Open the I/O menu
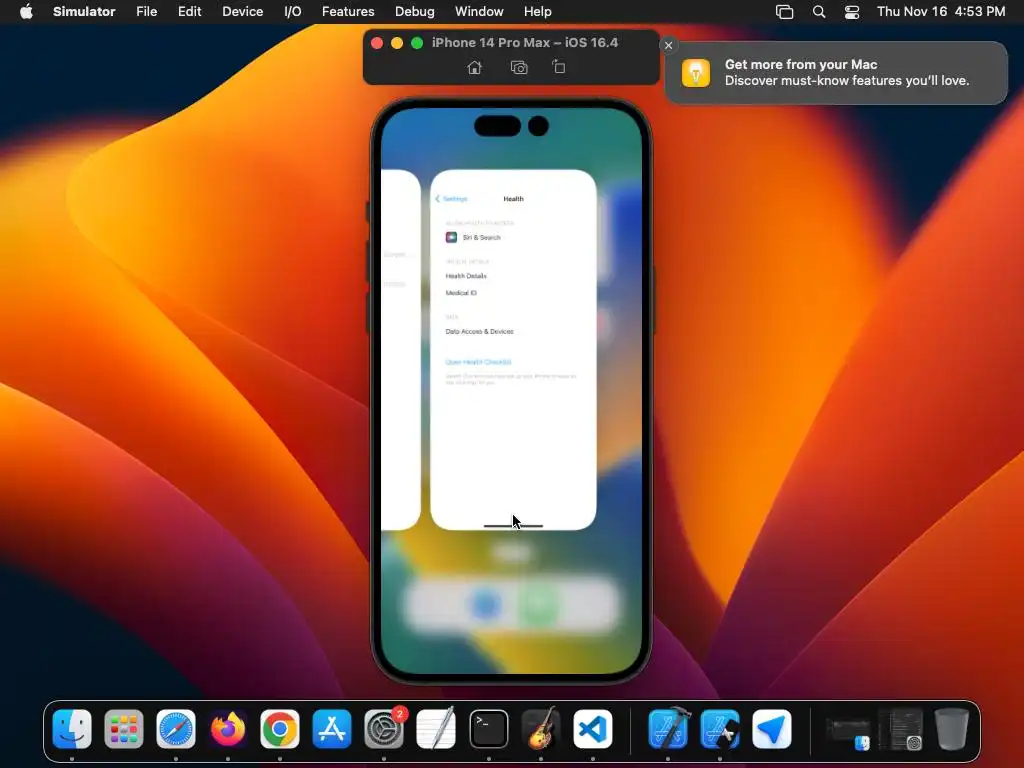The width and height of the screenshot is (1024, 768). [293, 12]
